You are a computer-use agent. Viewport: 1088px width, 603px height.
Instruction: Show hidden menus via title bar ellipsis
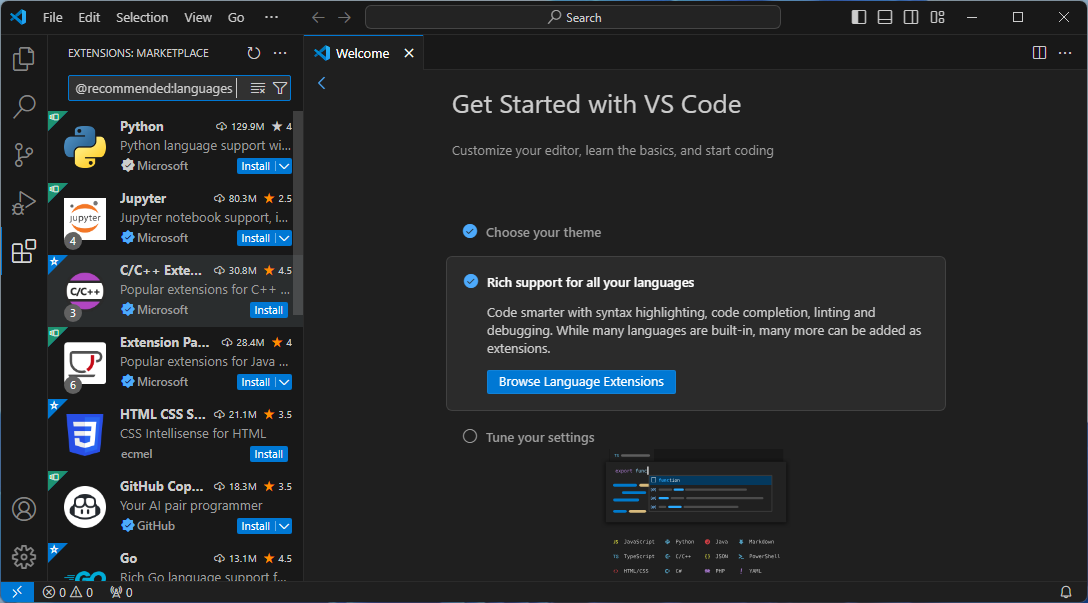271,17
